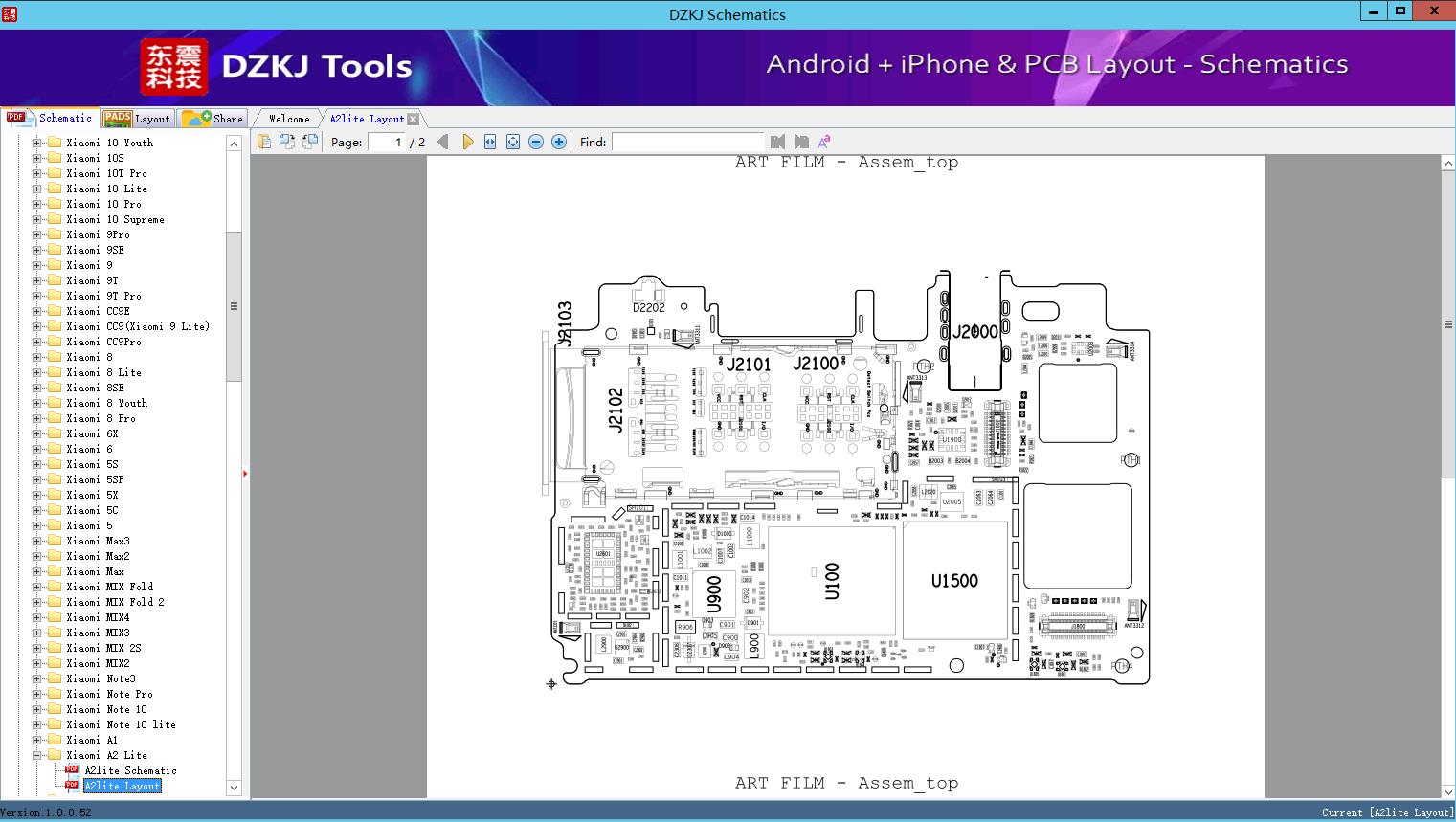
Task: Close the A2lite Layout tab
Action: tap(413, 119)
